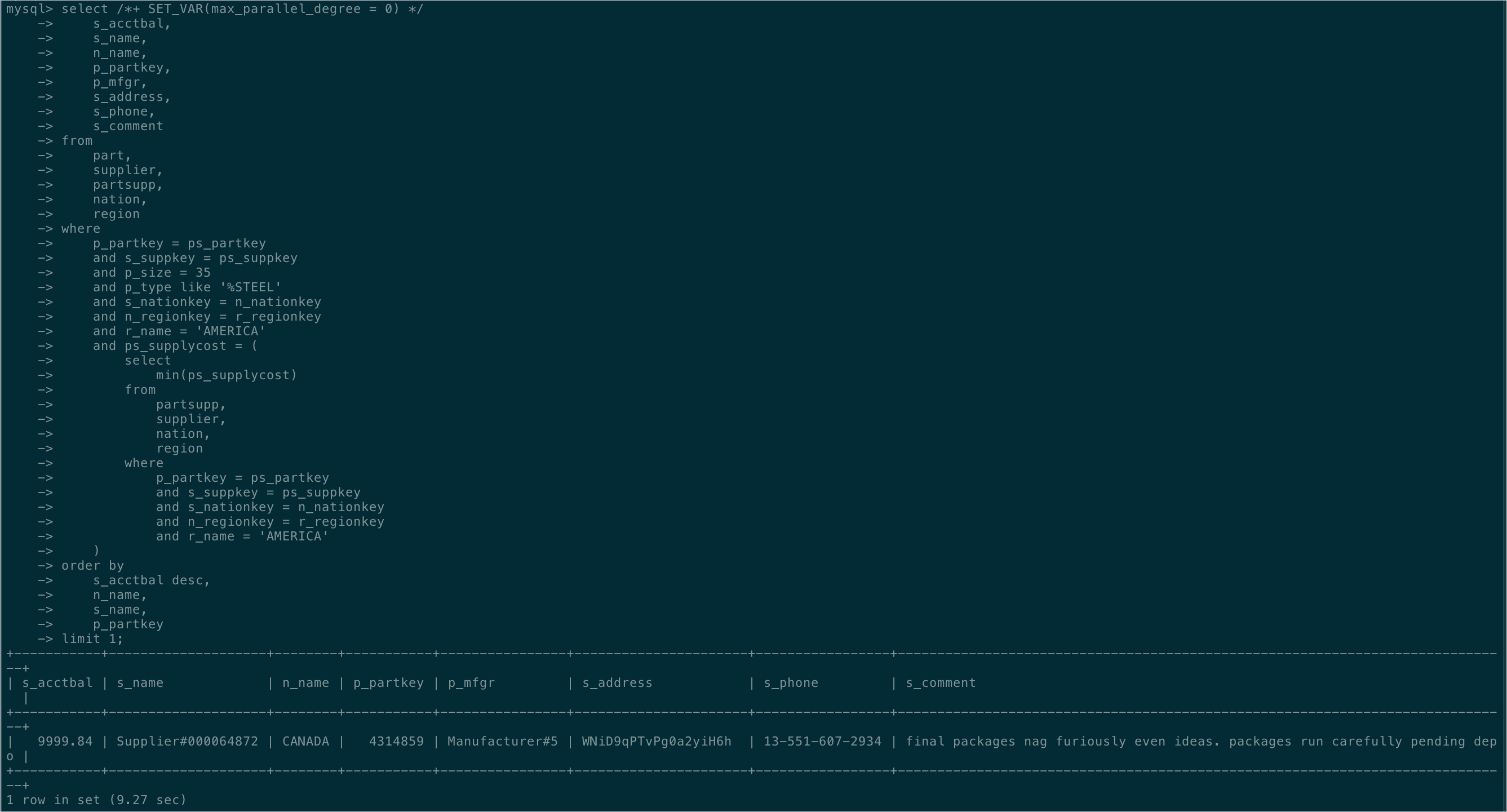The image size is (1507, 812).
Task: Click Supplier#000064872 in result row
Action: tap(186, 741)
